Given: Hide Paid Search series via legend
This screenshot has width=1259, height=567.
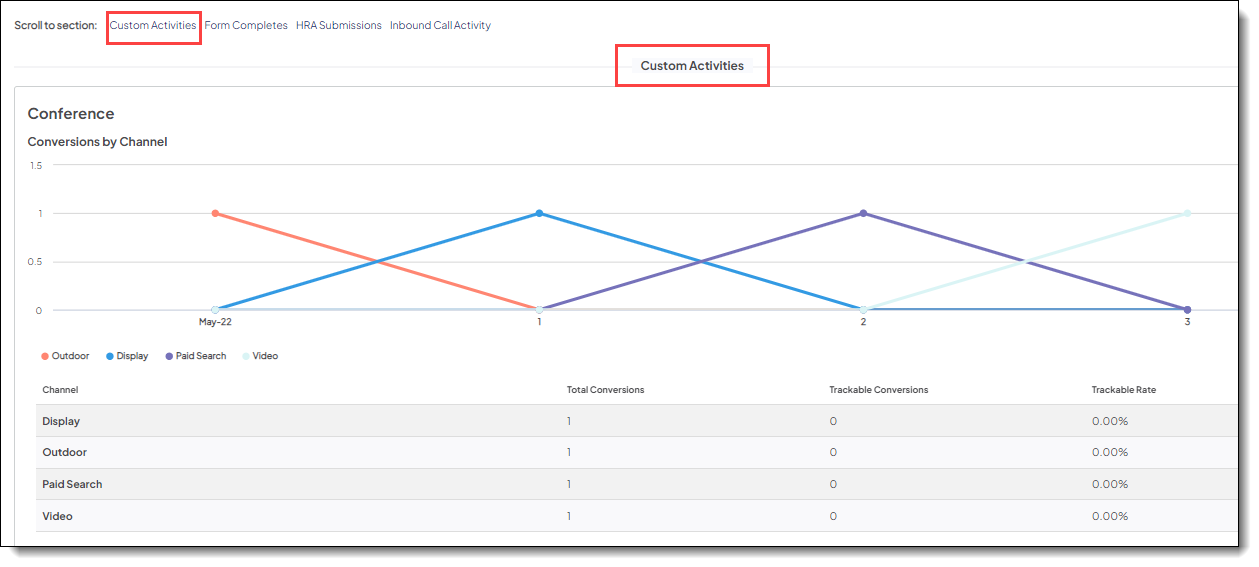Looking at the screenshot, I should (195, 356).
